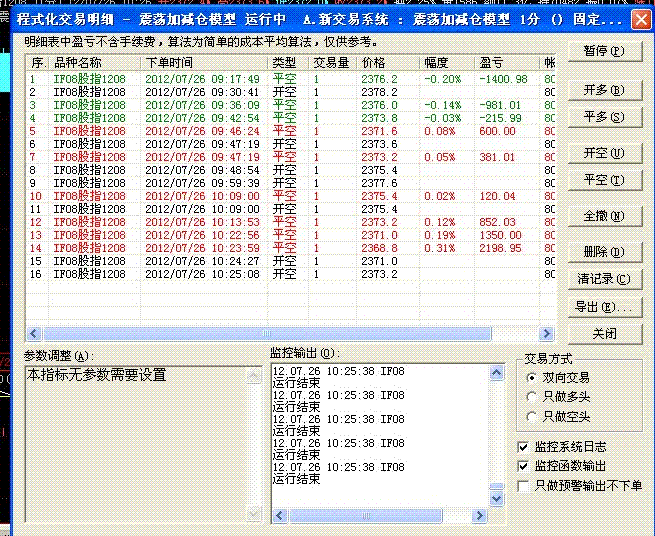Select row 14 with profit 2198.95
This screenshot has width=655, height=536.
click(291, 248)
